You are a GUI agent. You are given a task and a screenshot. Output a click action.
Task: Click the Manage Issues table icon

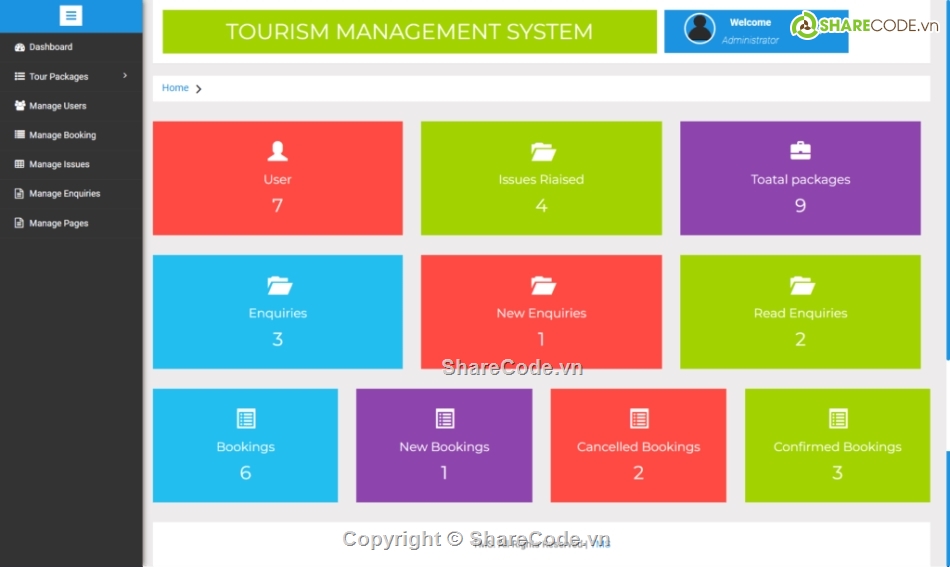tap(19, 164)
